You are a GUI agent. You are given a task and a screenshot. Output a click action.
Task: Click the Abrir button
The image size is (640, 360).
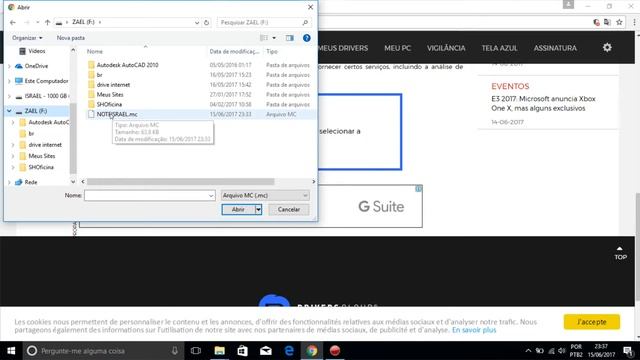[238, 209]
